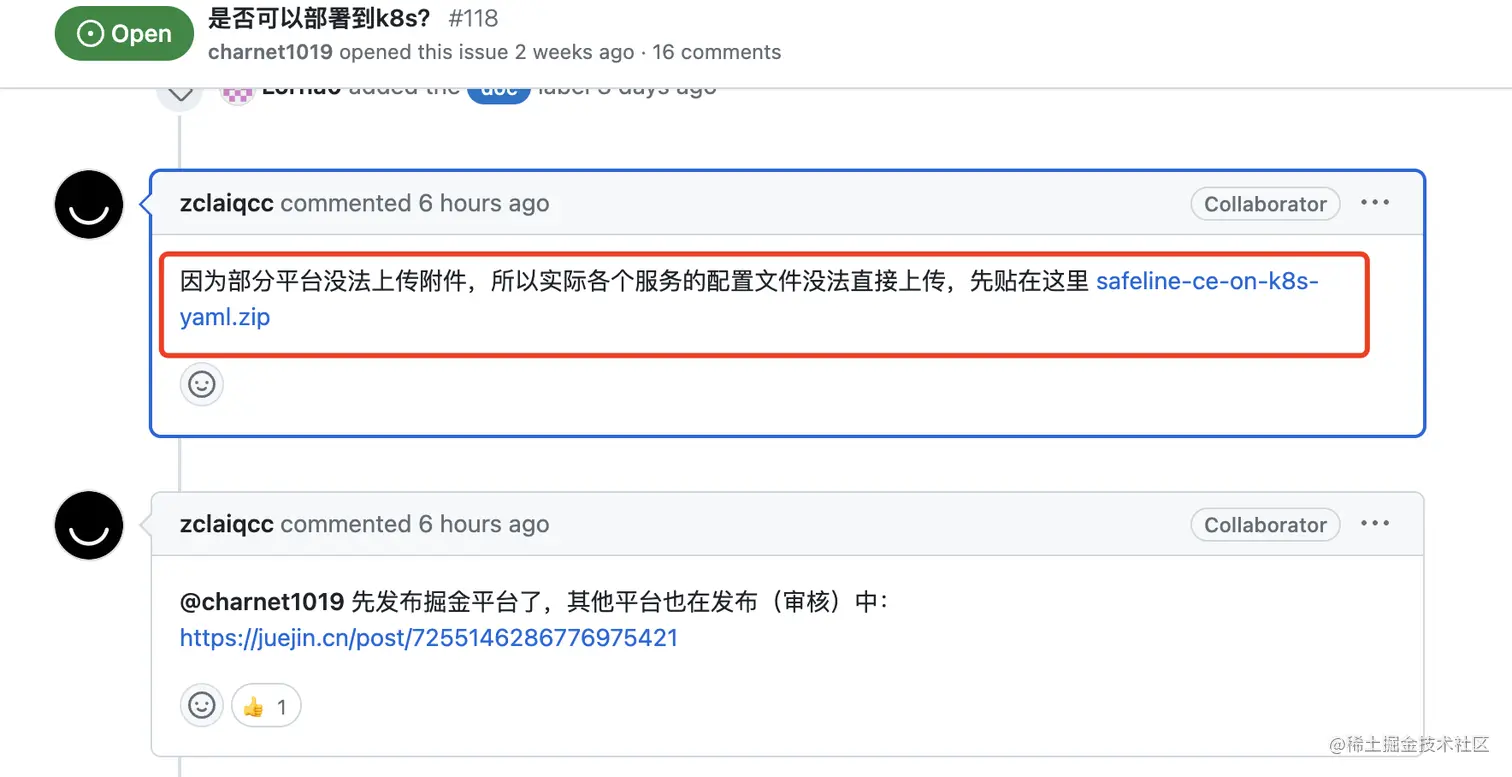Open the kebab menu on the first zclaiqcc comment
Screen dimensions: 1512x777
click(x=1375, y=203)
